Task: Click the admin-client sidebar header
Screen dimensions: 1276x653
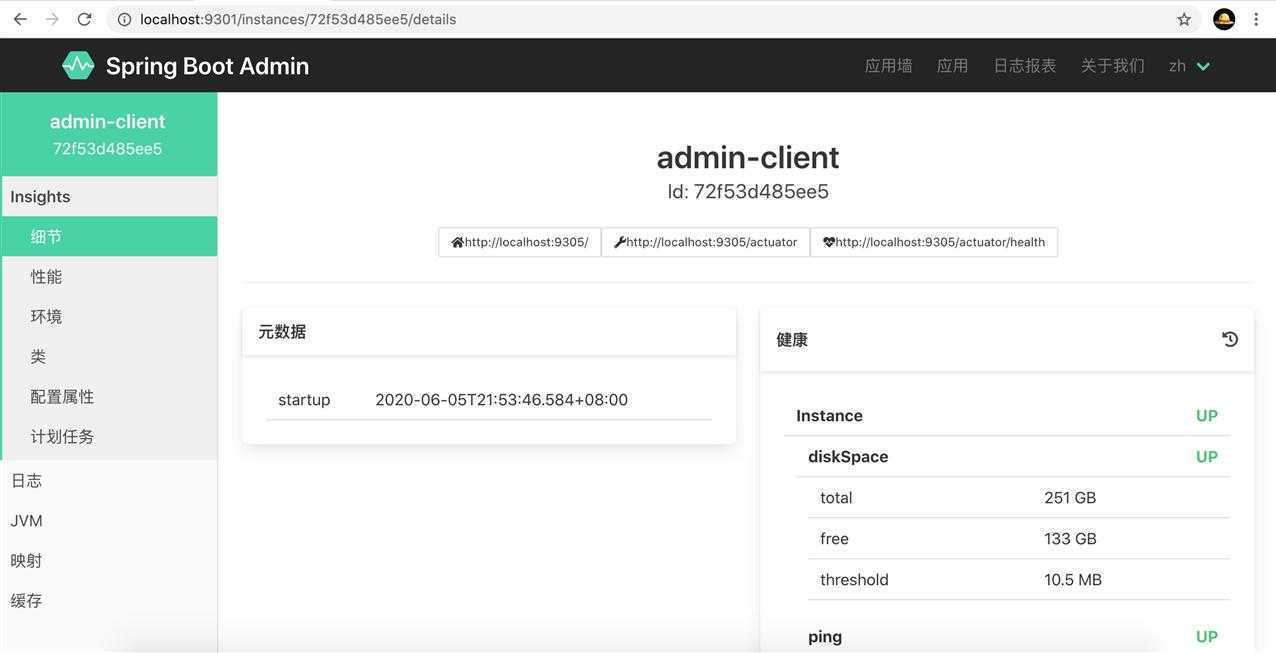Action: click(x=109, y=134)
